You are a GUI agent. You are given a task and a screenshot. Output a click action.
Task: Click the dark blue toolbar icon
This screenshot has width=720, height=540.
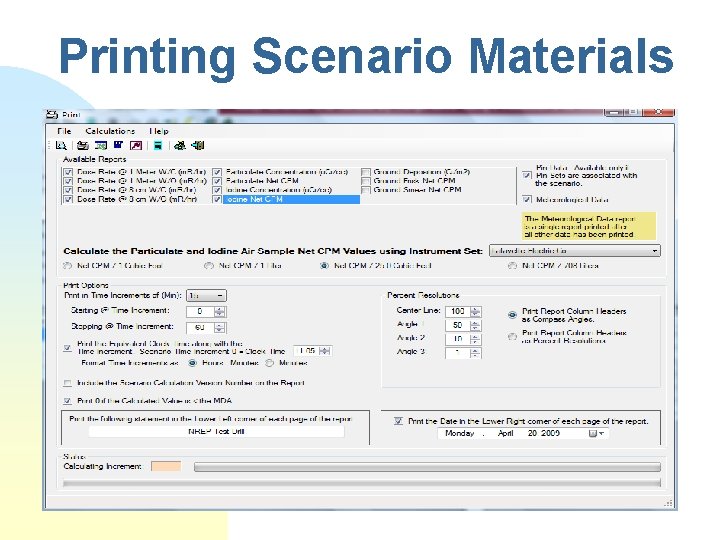click(x=118, y=145)
